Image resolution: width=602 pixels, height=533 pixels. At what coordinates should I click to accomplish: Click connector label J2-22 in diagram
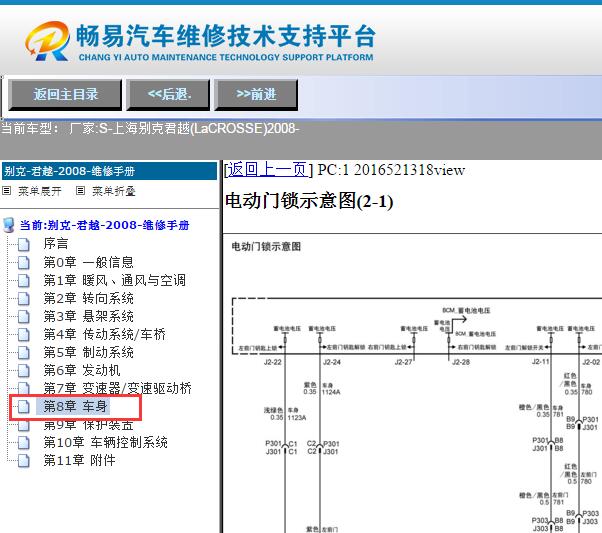click(273, 362)
